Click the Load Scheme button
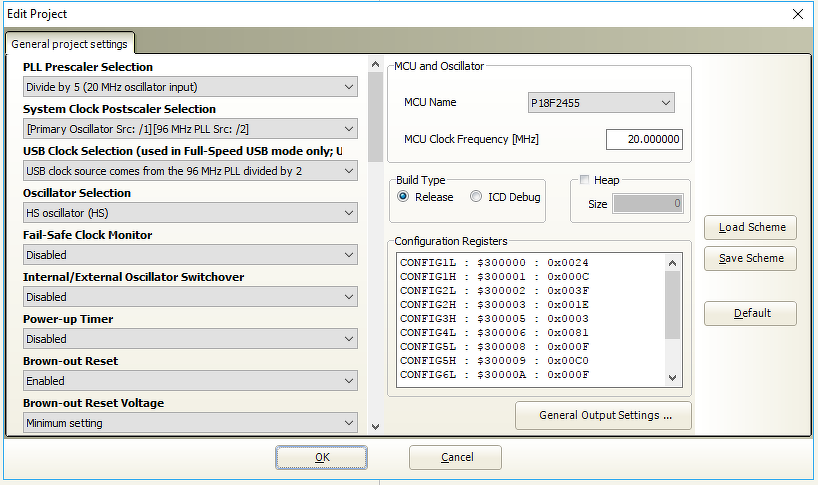 [x=750, y=227]
